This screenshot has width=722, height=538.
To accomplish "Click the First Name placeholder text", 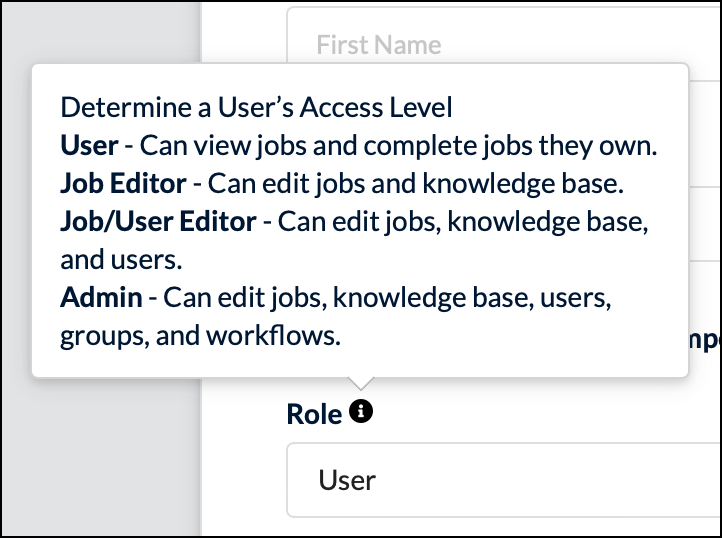I will 378,45.
